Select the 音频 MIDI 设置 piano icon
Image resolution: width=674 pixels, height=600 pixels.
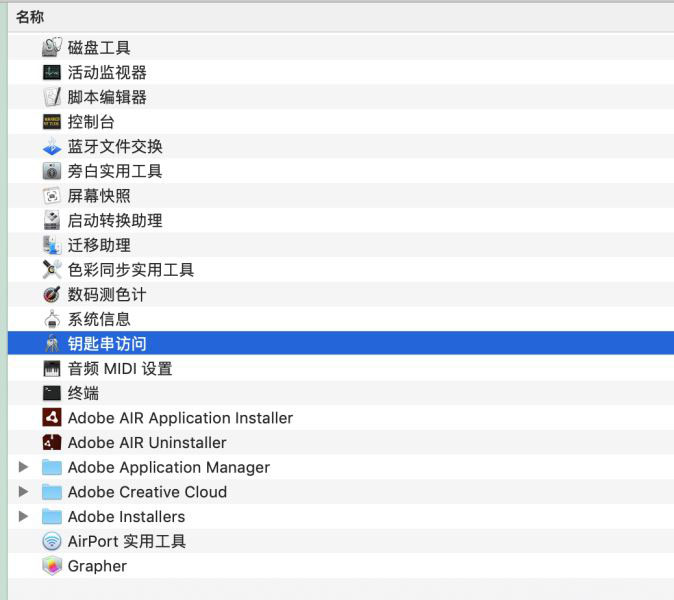(52, 368)
